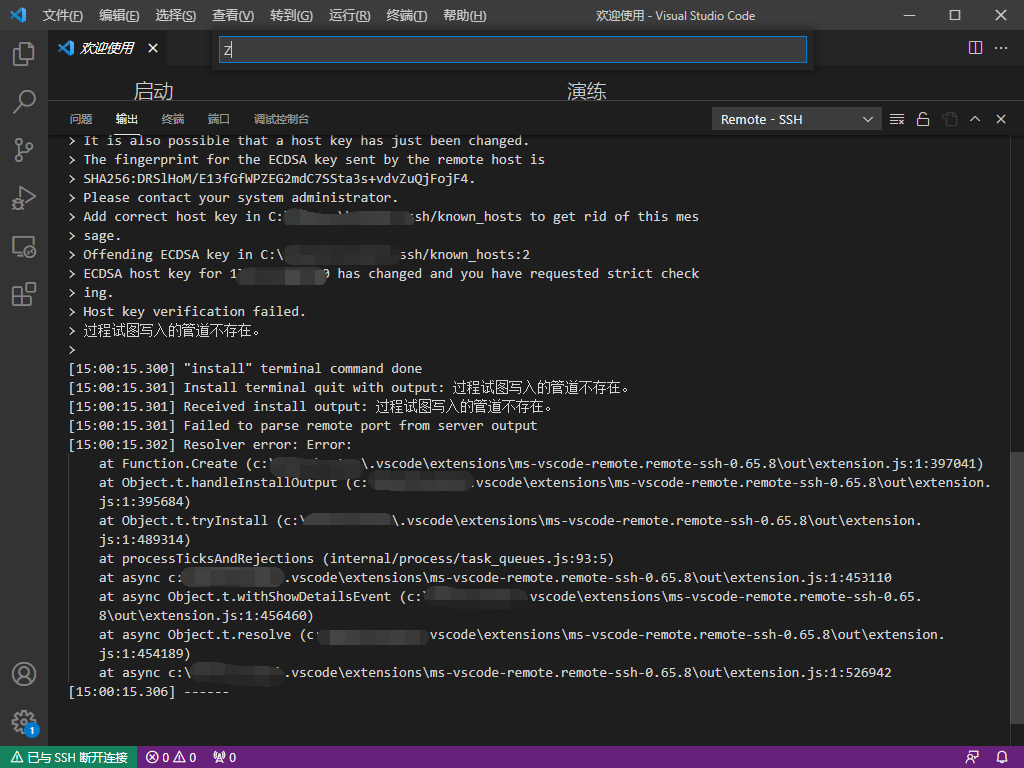Open the Remote Explorer view
1024x768 pixels.
(x=24, y=247)
